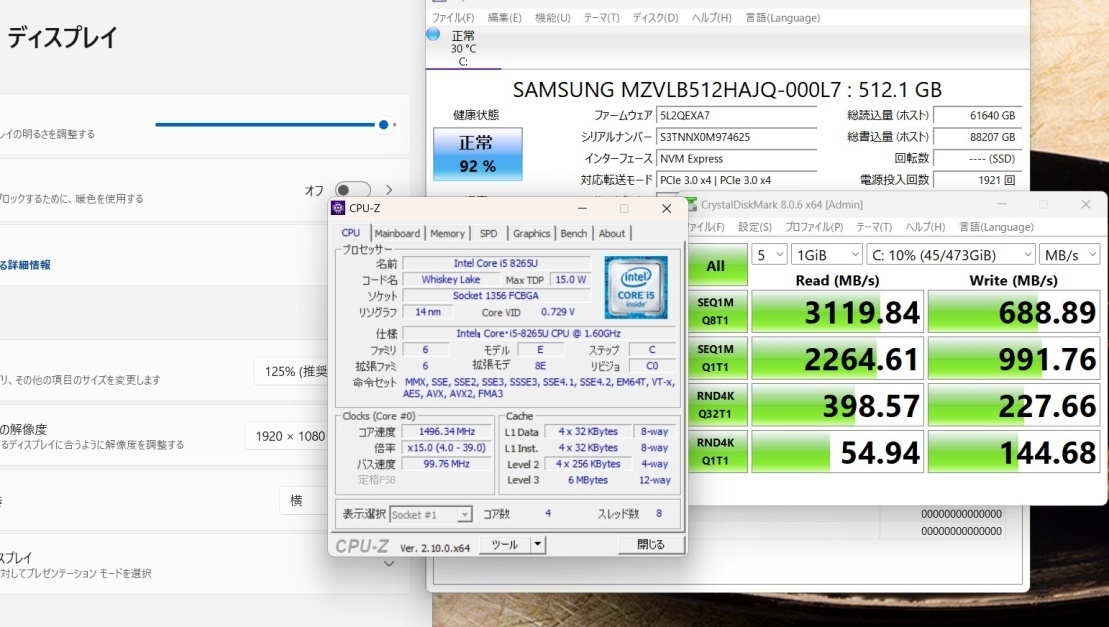This screenshot has width=1109, height=627.
Task: Click the ツール button in CPU-Z
Action: (505, 544)
